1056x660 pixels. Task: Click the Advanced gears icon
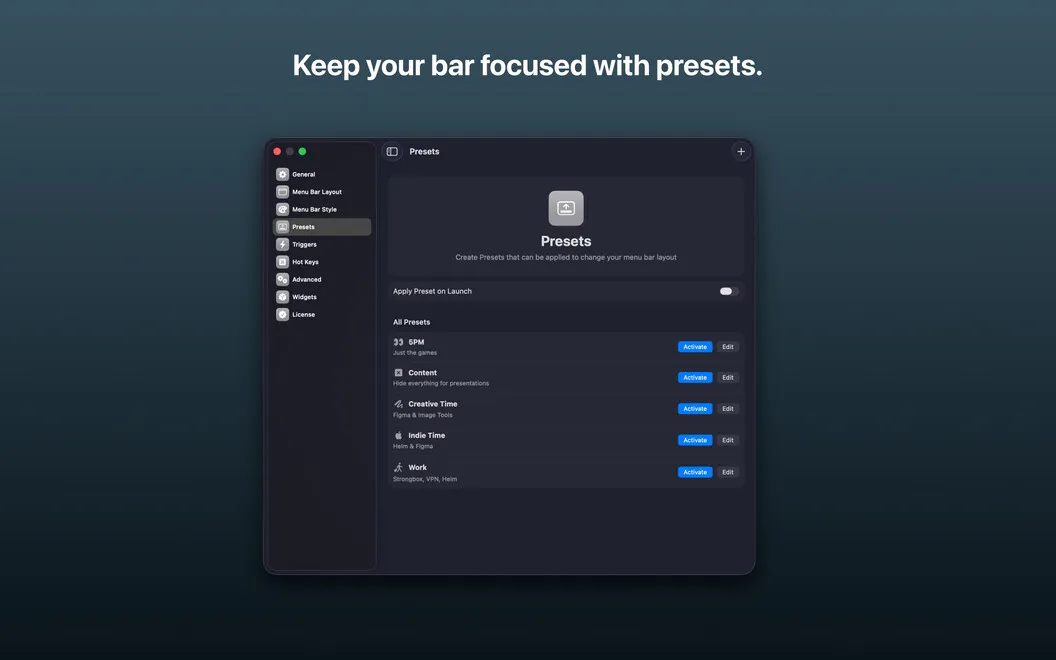pos(283,279)
